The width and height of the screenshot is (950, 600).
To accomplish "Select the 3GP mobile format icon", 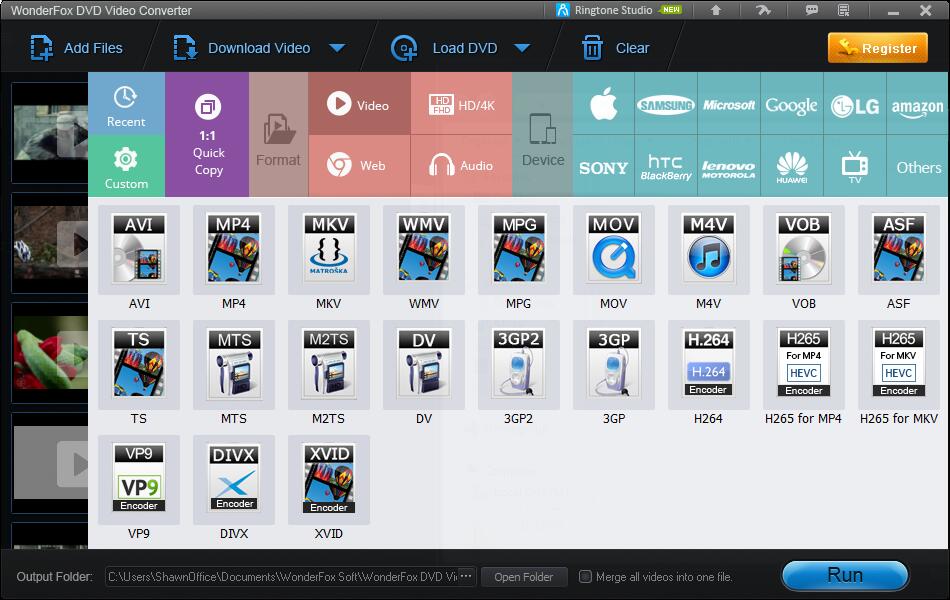I will point(613,362).
